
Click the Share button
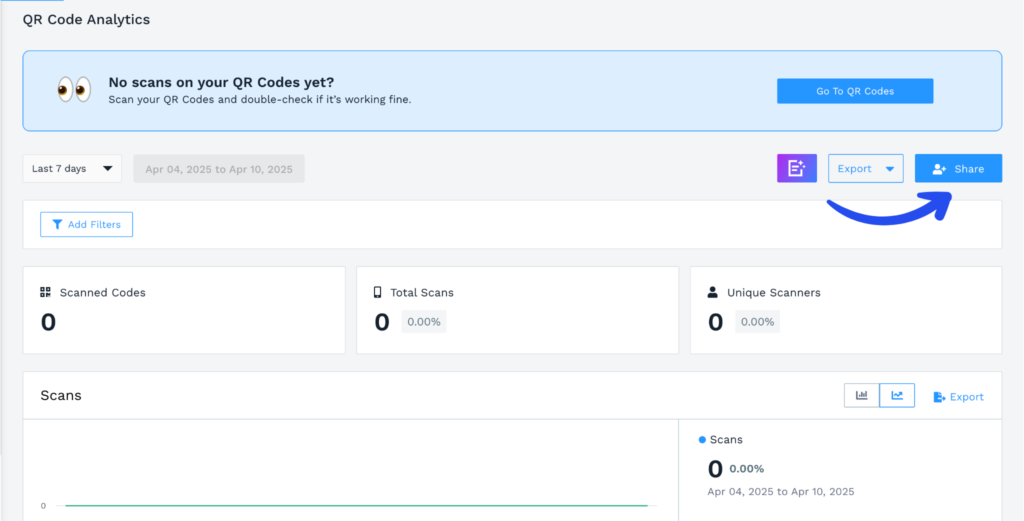[x=958, y=168]
